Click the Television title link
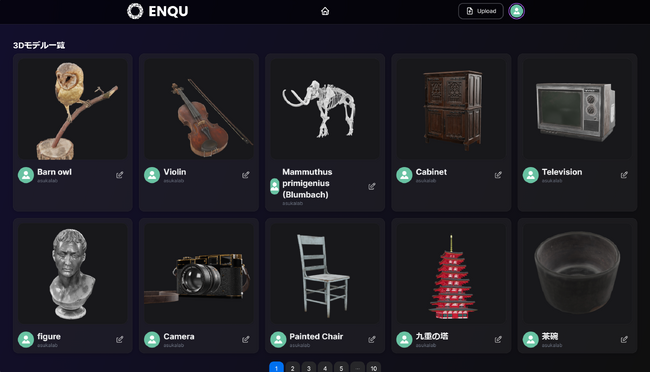This screenshot has height=373, width=650. (x=562, y=172)
